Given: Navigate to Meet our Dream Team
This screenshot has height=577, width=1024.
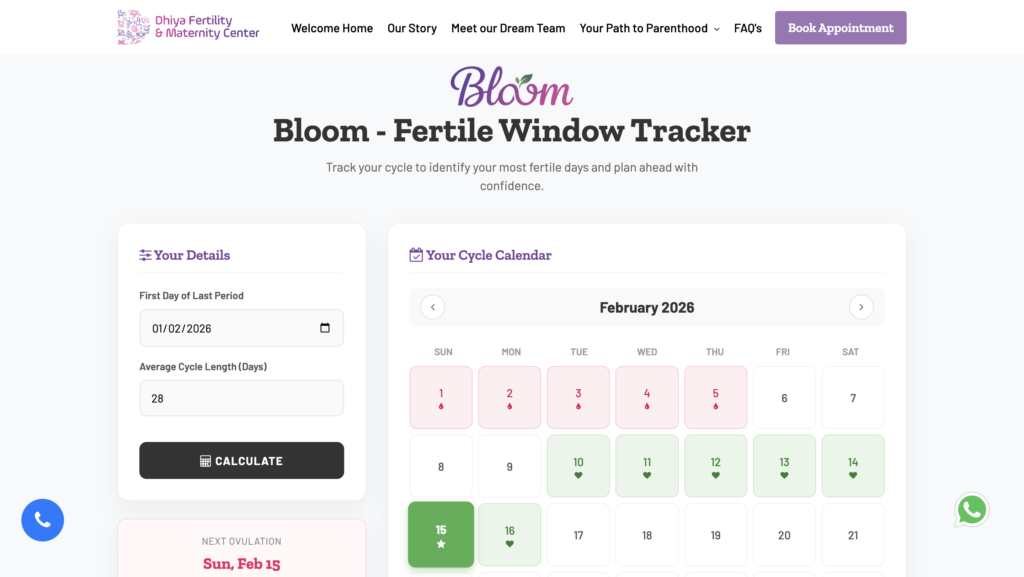Looking at the screenshot, I should (508, 28).
